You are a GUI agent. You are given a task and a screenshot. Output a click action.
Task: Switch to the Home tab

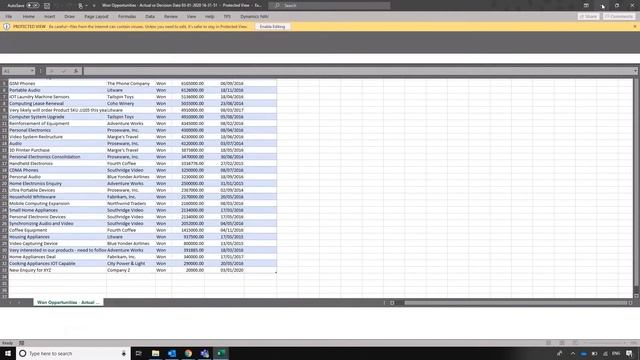click(x=29, y=16)
